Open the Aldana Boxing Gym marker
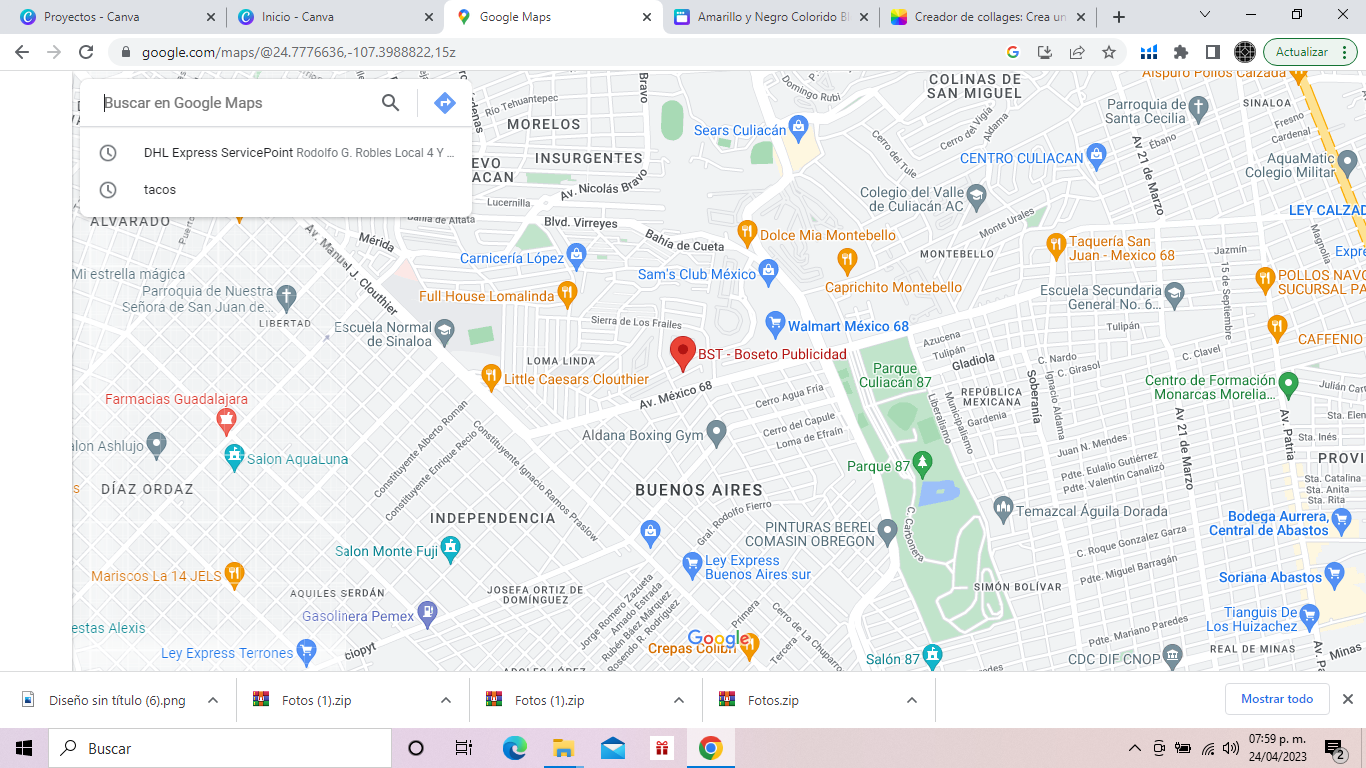Viewport: 1366px width, 768px height. [716, 433]
